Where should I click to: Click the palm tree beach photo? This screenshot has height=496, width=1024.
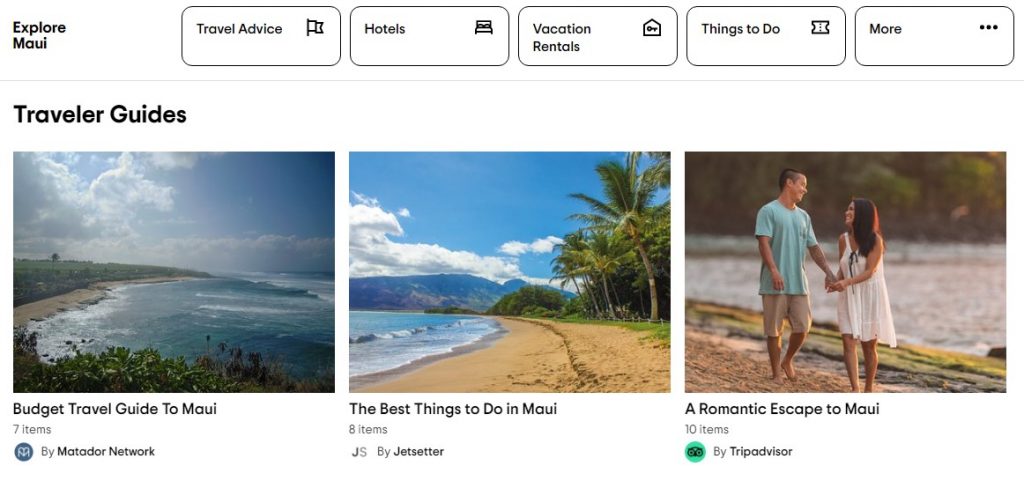tap(509, 271)
